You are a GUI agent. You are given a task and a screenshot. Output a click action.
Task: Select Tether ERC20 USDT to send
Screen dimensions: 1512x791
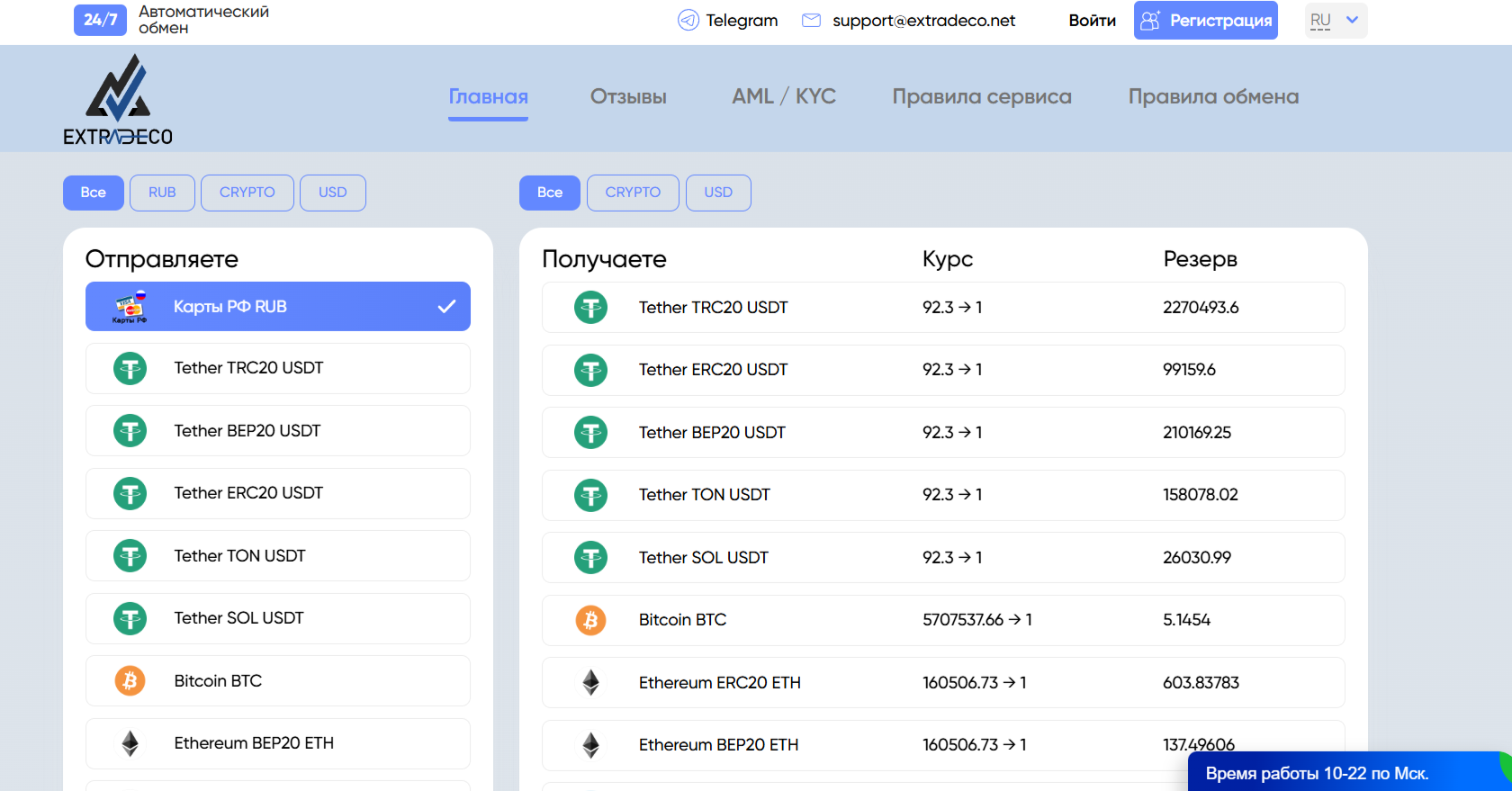click(278, 493)
